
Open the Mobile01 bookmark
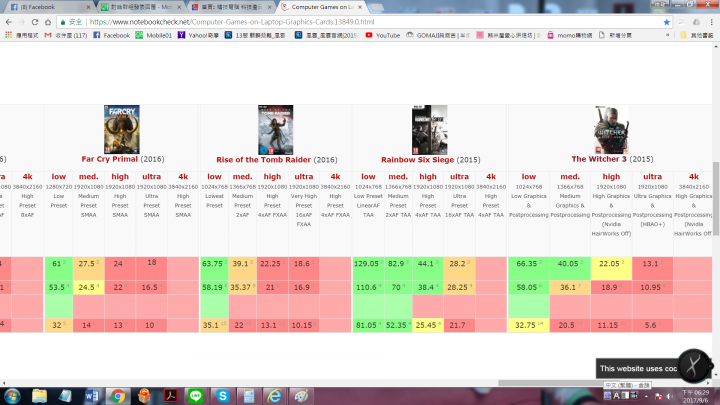coord(153,35)
